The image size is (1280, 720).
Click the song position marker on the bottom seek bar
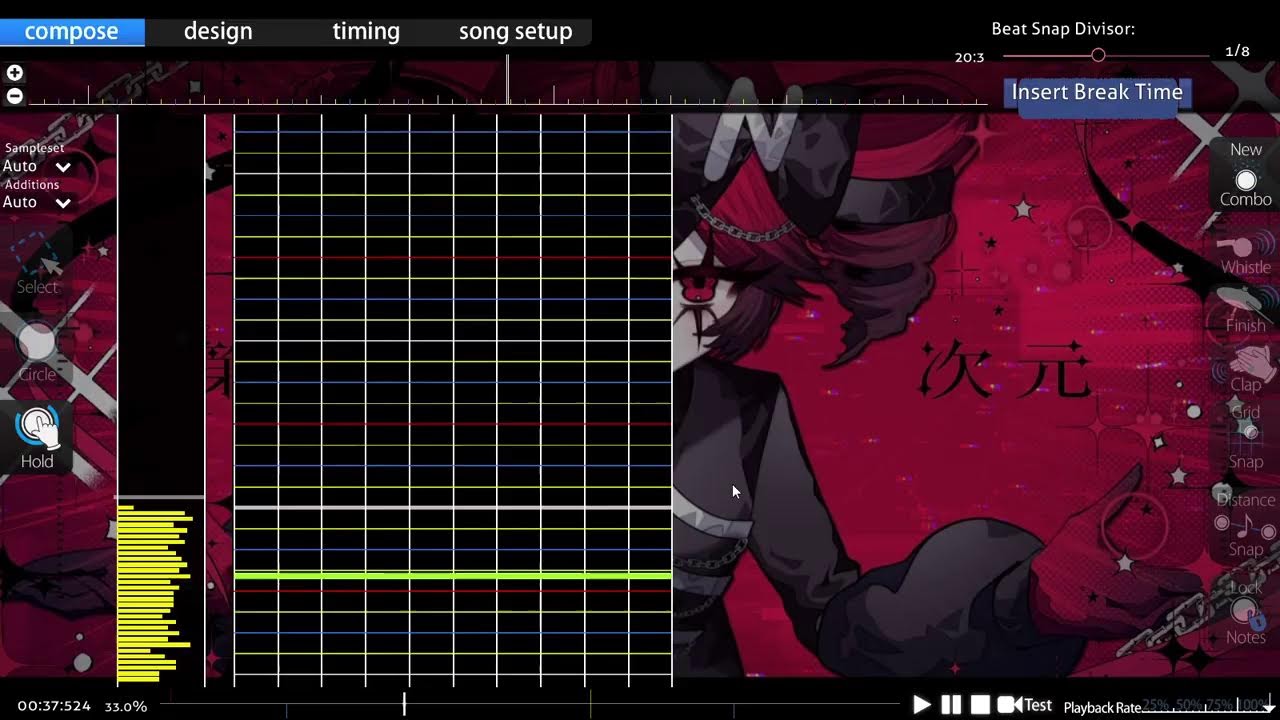(x=404, y=705)
